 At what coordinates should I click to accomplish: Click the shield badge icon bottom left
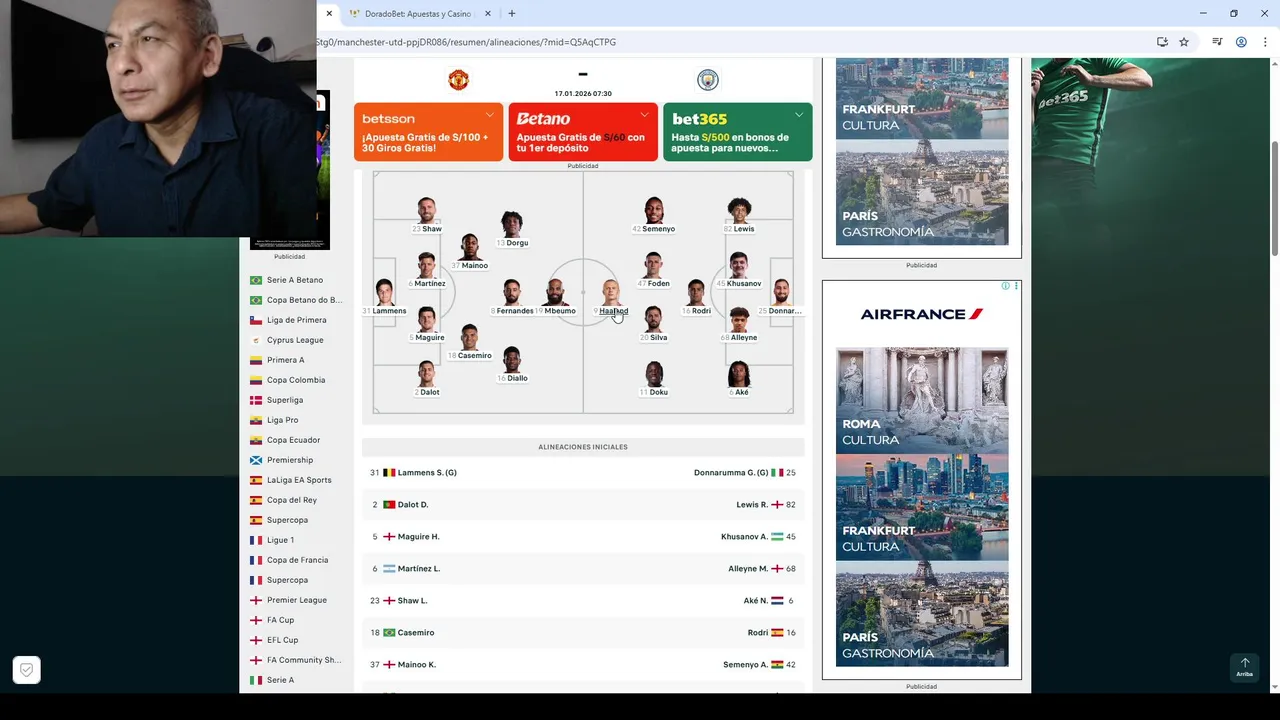point(27,670)
